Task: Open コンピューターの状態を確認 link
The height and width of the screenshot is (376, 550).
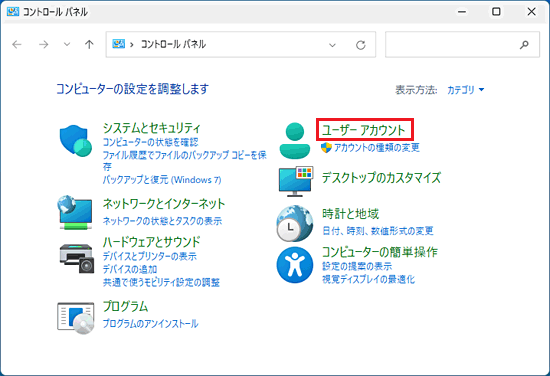Action: point(150,142)
